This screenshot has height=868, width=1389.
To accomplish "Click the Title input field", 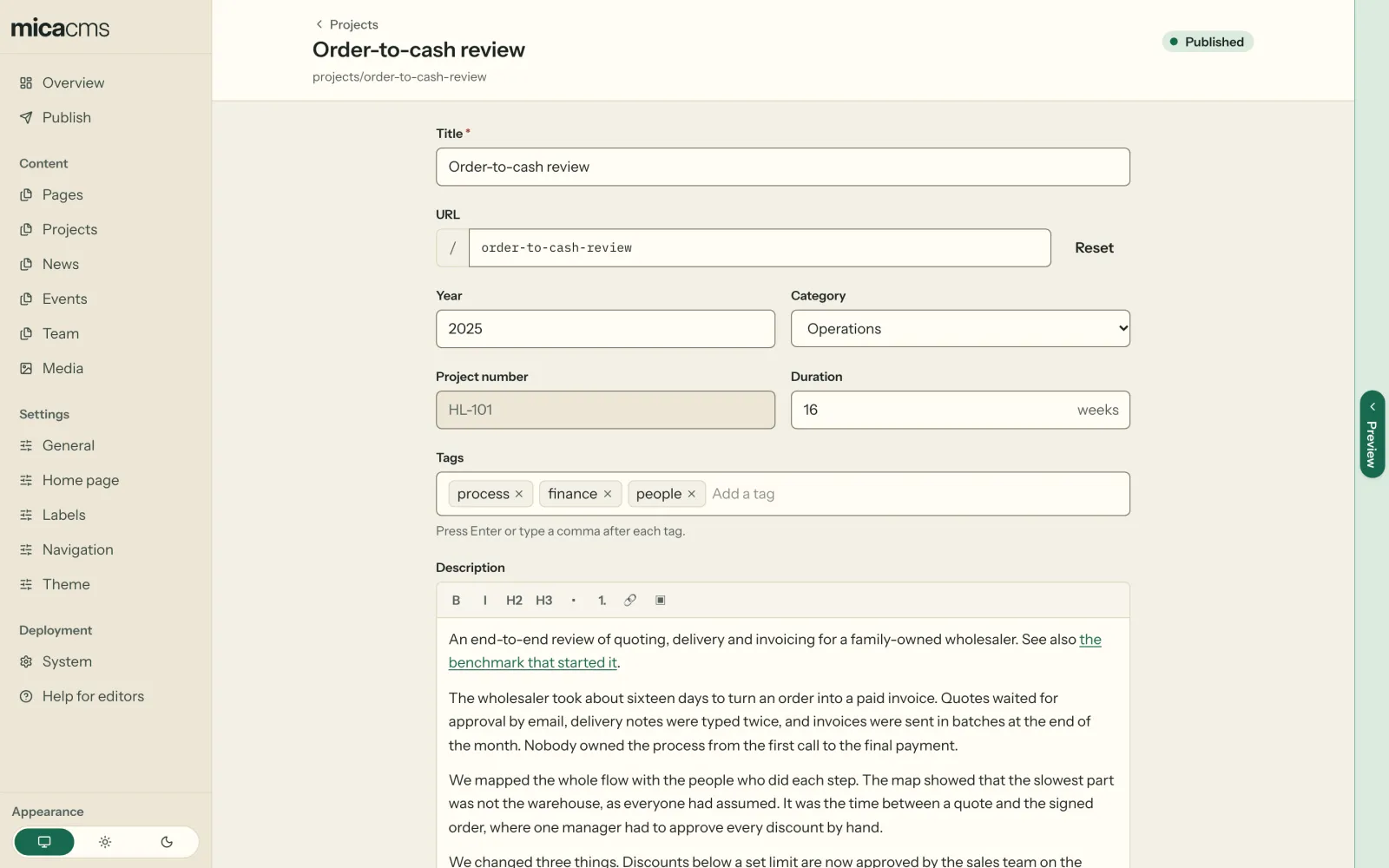I will (783, 167).
